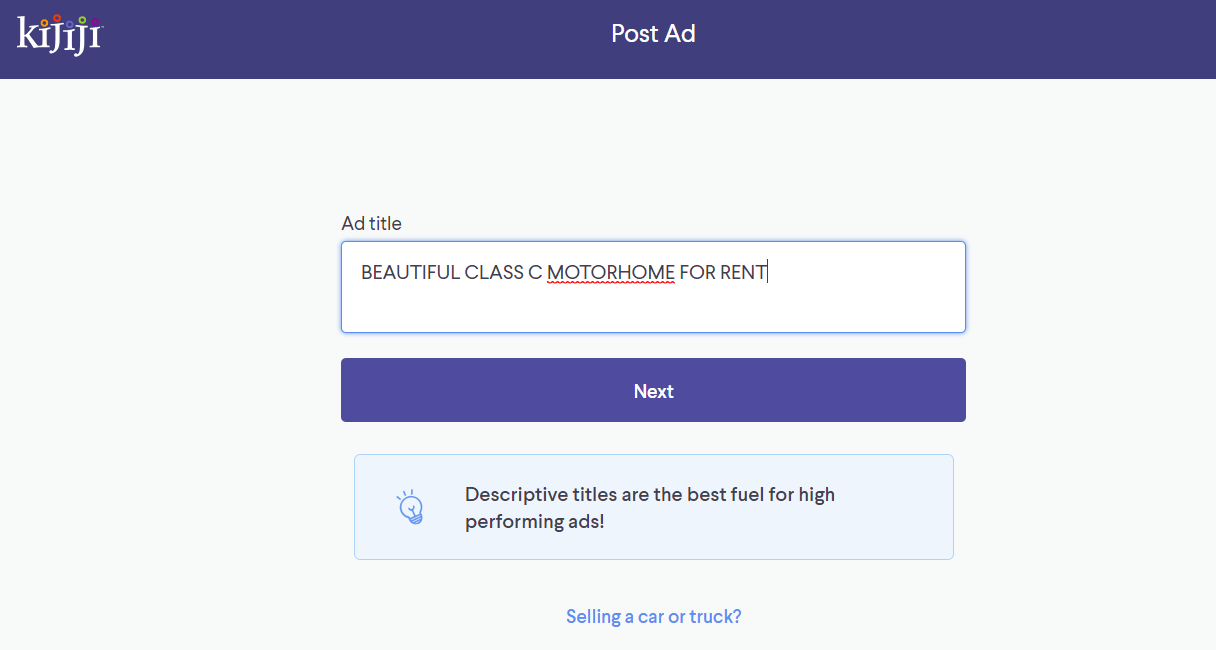Open the 'Selling a car or truck?' link
Screen dimensions: 1216x650
click(x=653, y=616)
